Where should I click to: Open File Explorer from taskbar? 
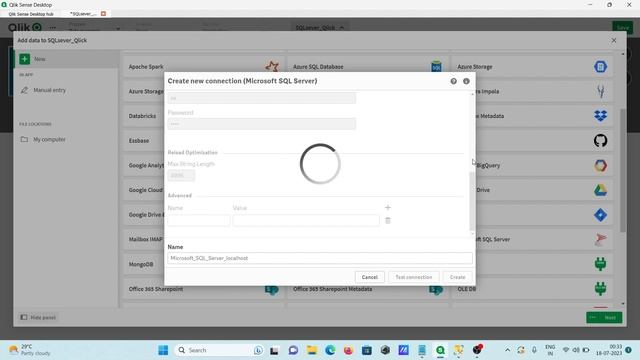(x=312, y=350)
